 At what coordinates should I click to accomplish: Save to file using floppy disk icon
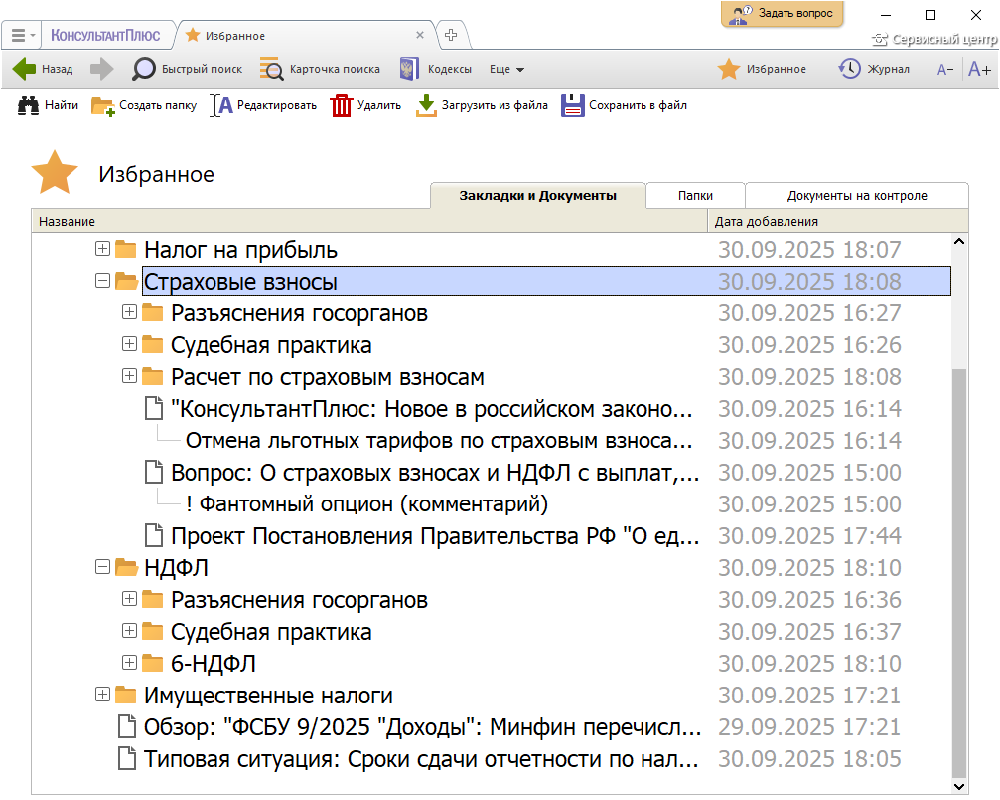(x=572, y=105)
